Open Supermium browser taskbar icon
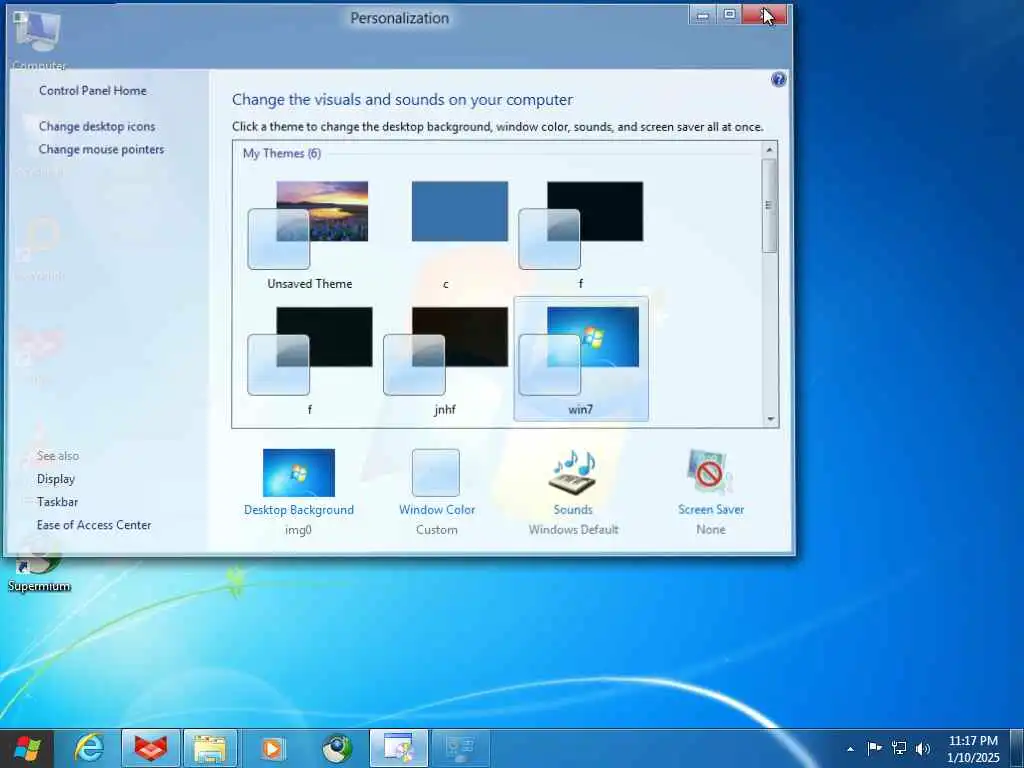The width and height of the screenshot is (1024, 768). tap(337, 748)
